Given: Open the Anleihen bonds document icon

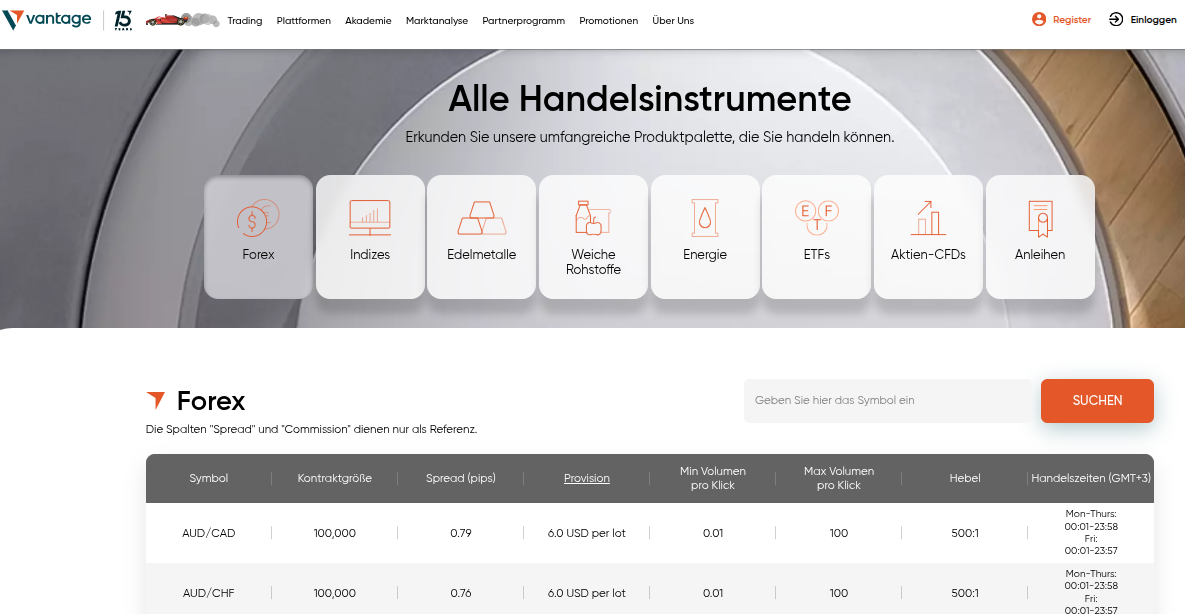Looking at the screenshot, I should 1040,218.
